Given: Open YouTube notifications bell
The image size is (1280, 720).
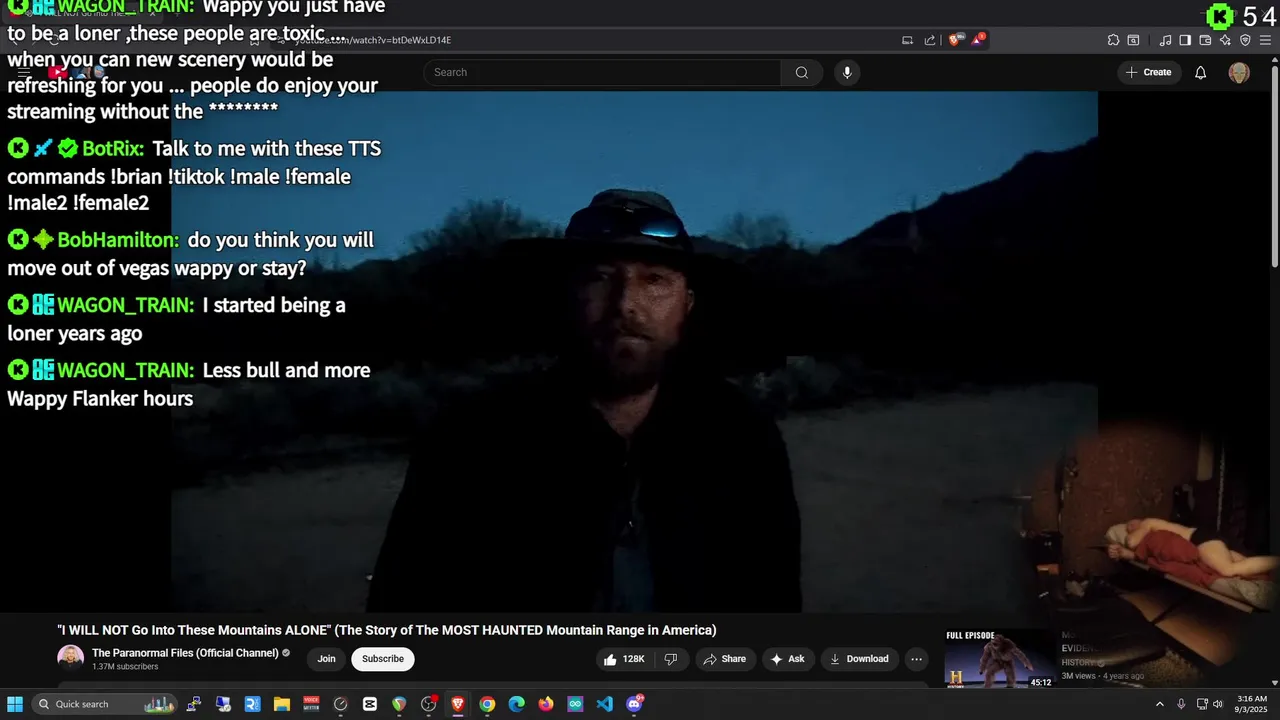Looking at the screenshot, I should click(x=1201, y=72).
